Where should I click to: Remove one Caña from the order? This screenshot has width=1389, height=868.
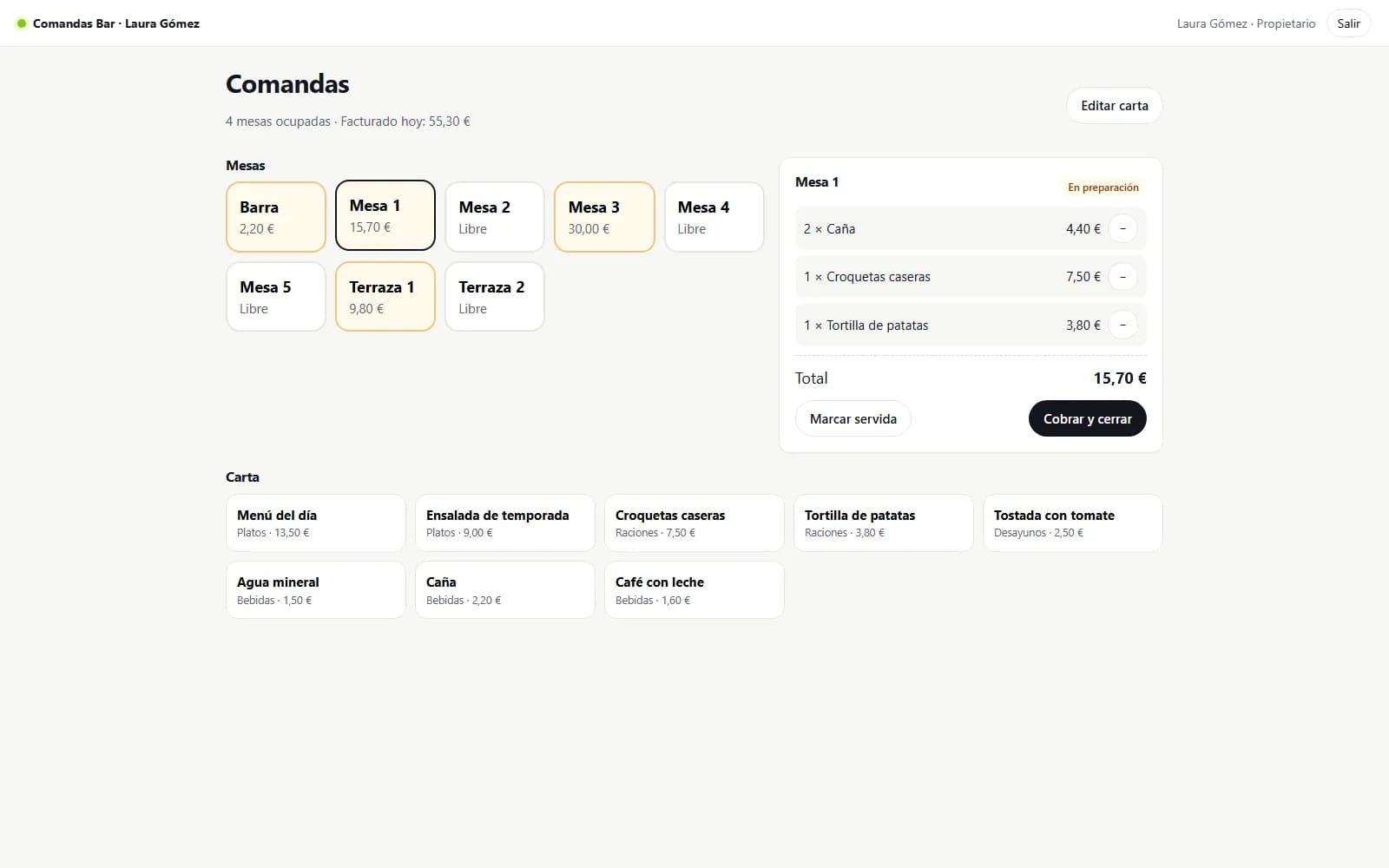pyautogui.click(x=1122, y=228)
